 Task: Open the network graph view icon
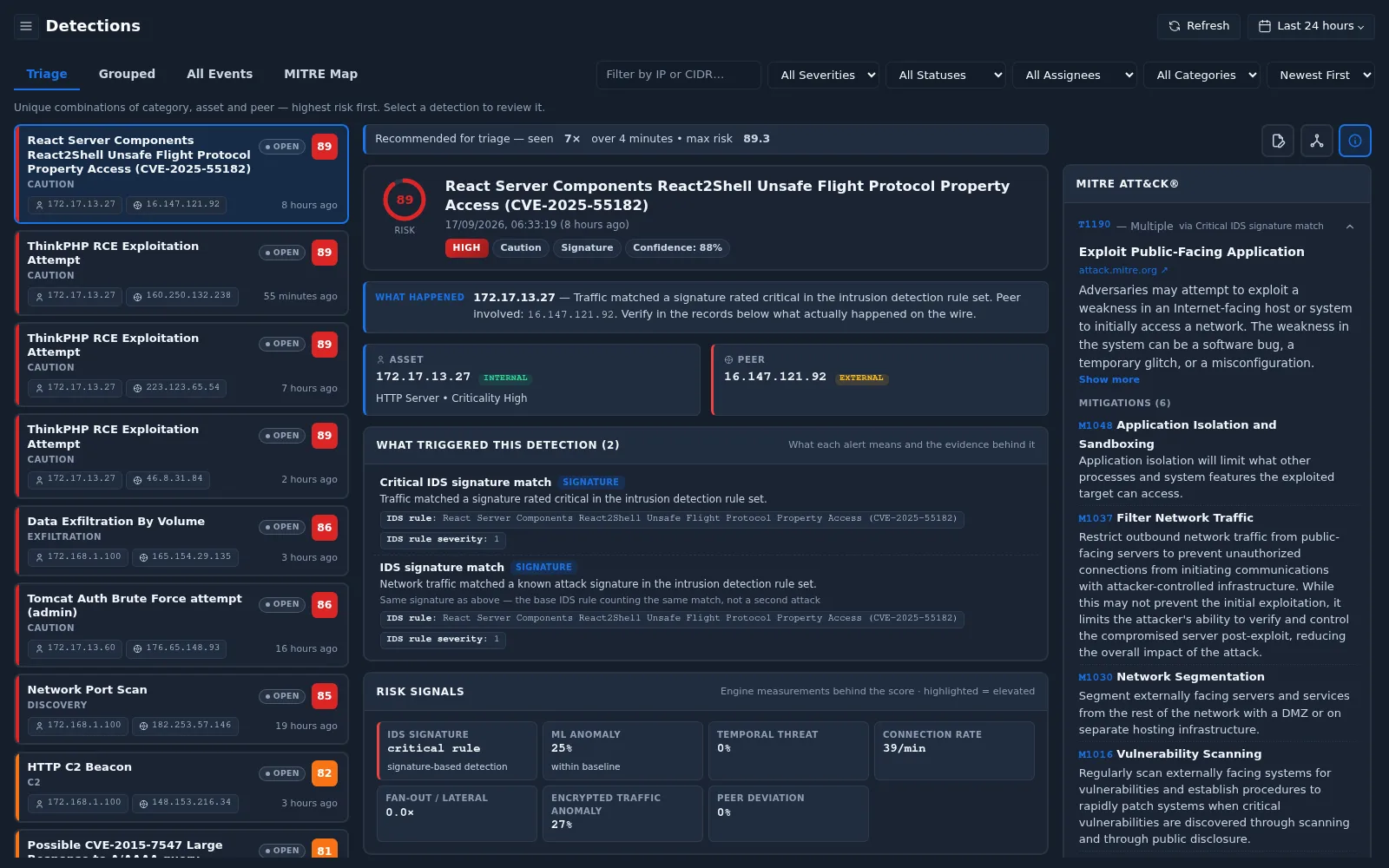[1316, 141]
